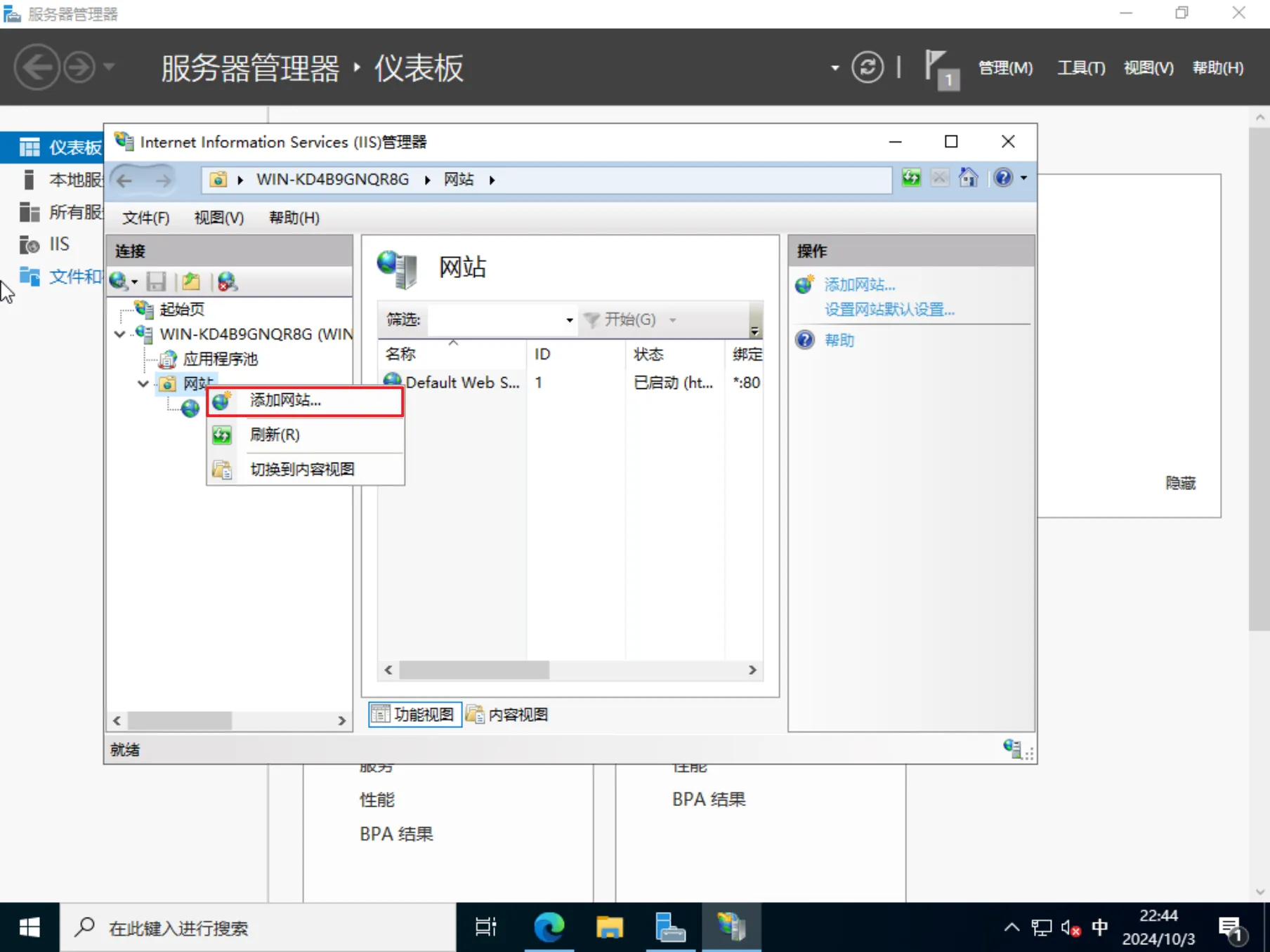
Task: Click the website globe icon under 网站 node
Action: (190, 409)
